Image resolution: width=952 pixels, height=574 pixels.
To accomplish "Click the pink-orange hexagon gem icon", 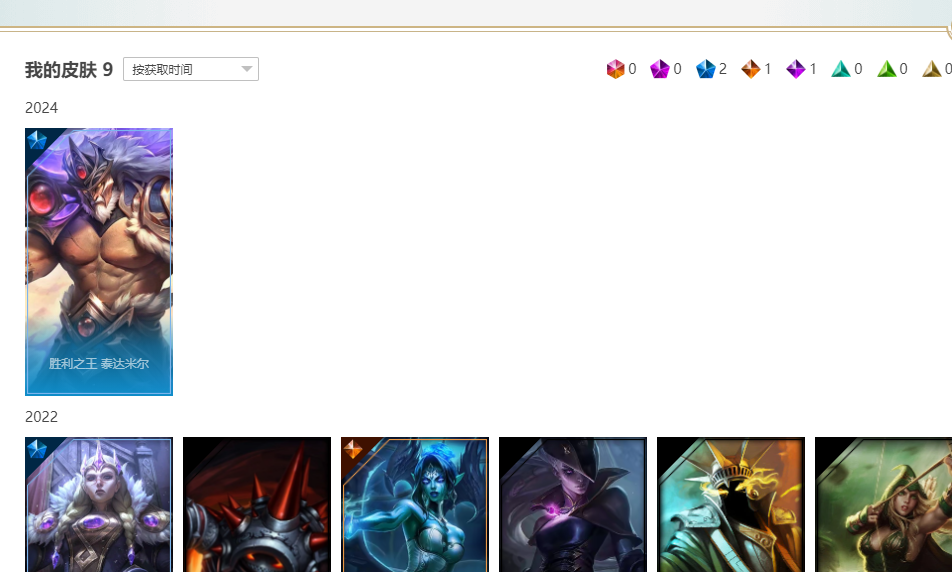I will (615, 69).
